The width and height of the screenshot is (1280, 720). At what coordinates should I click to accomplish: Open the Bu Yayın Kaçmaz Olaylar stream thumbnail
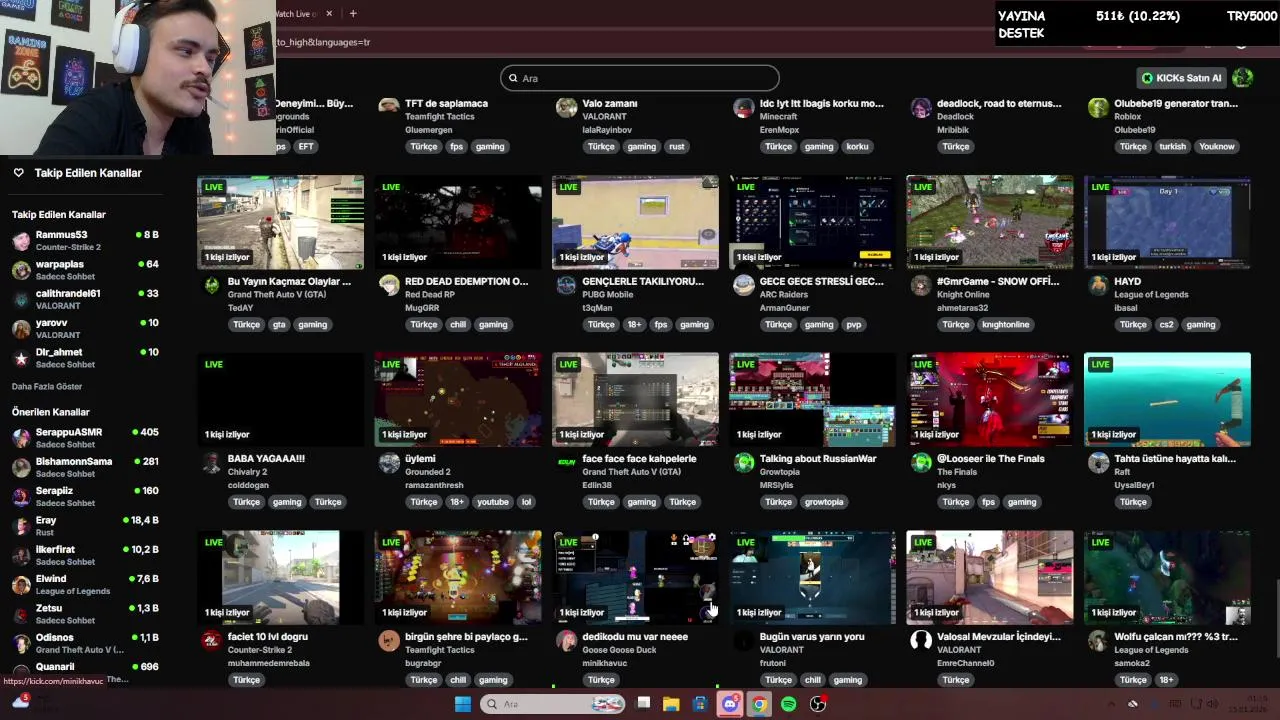point(280,222)
